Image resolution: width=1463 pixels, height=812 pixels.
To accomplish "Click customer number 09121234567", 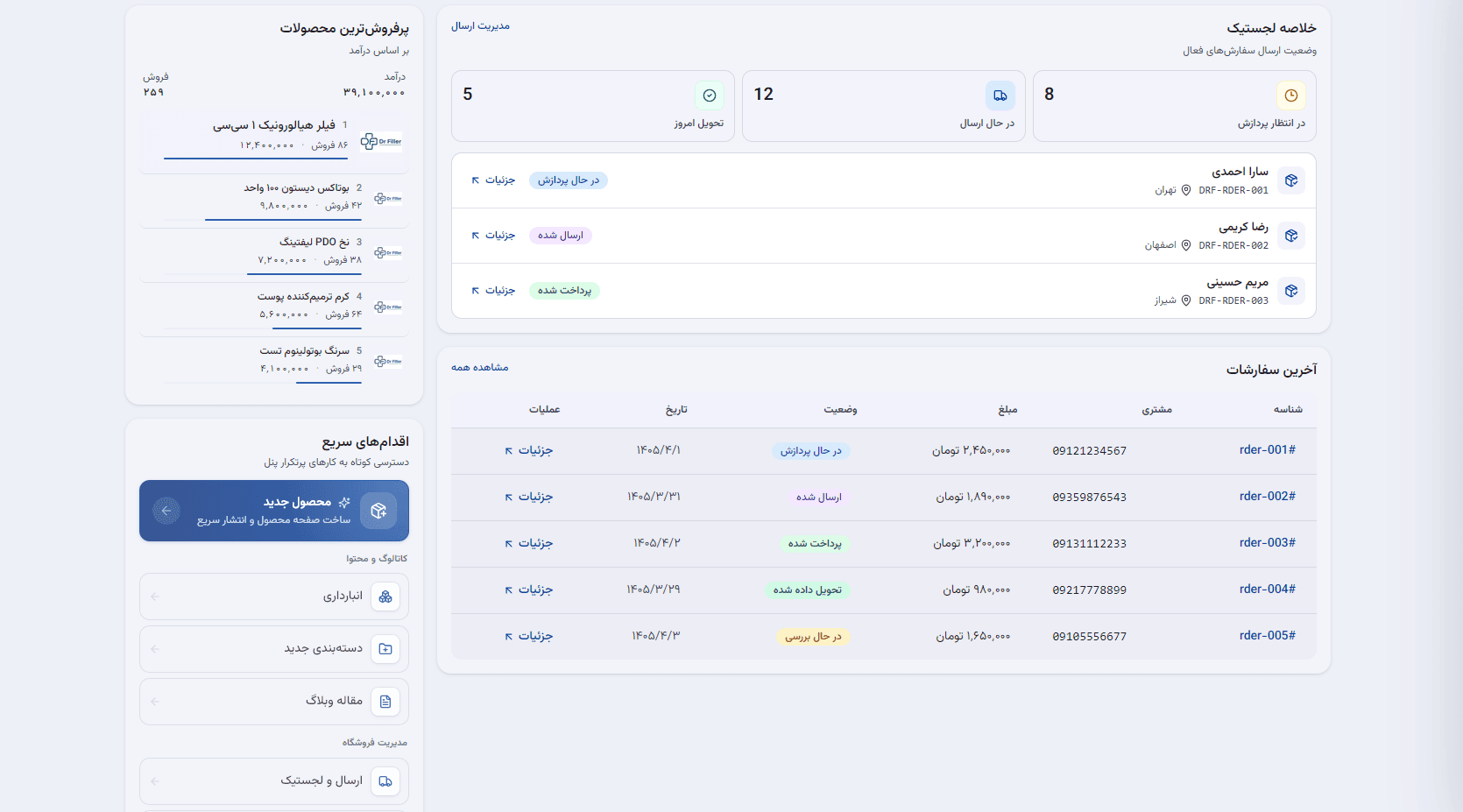I will click(1089, 451).
